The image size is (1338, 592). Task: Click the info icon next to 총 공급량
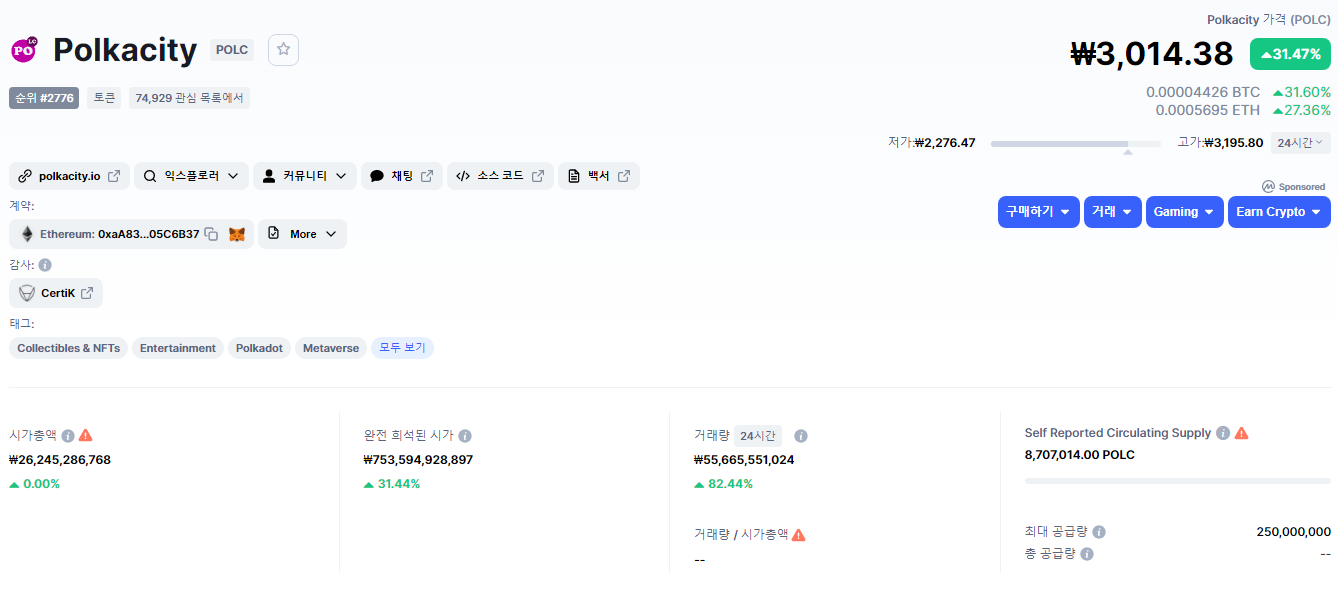click(x=1087, y=553)
